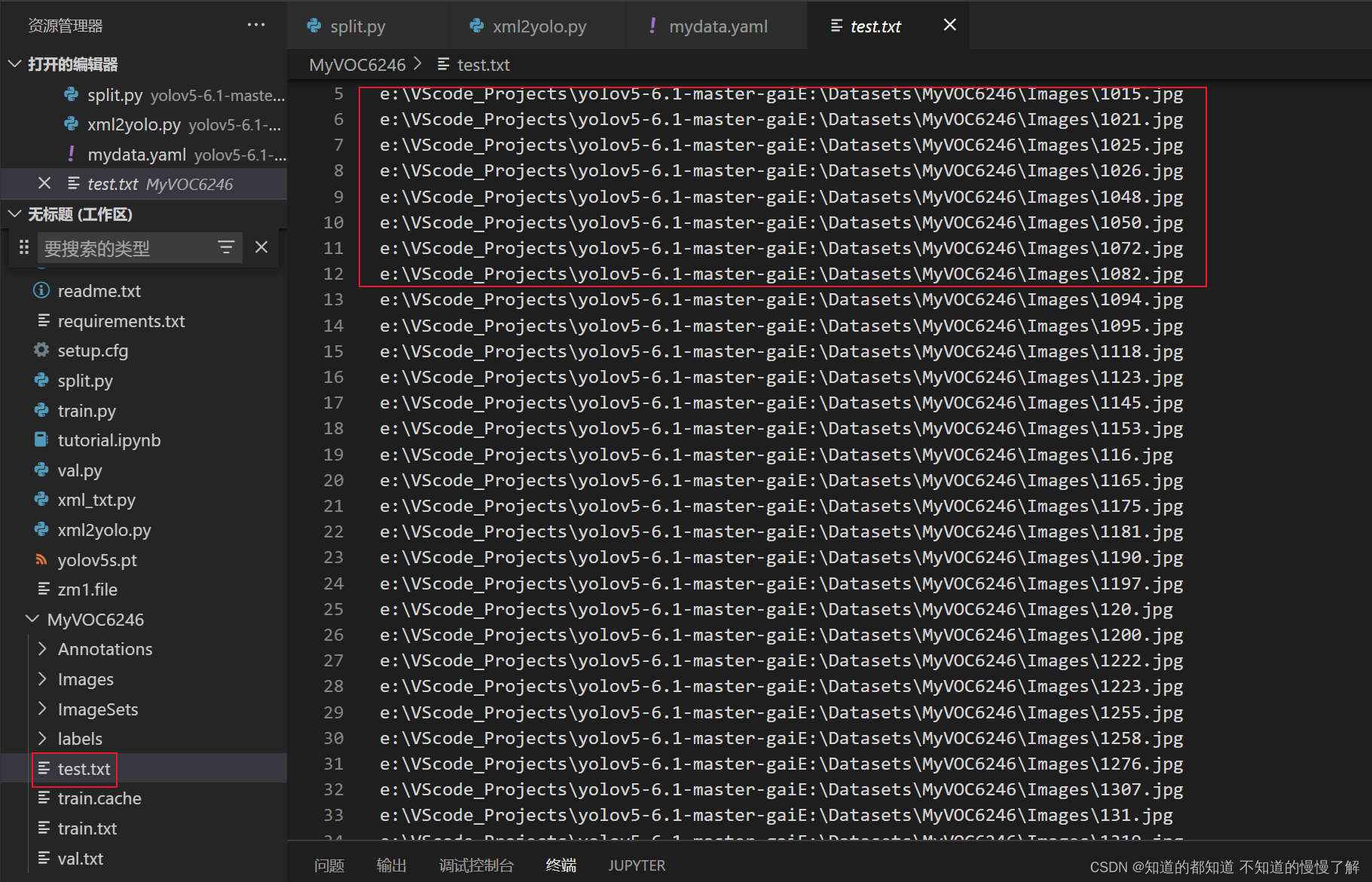The height and width of the screenshot is (882, 1372).
Task: Open explorer more actions ellipsis menu
Action: click(x=256, y=25)
